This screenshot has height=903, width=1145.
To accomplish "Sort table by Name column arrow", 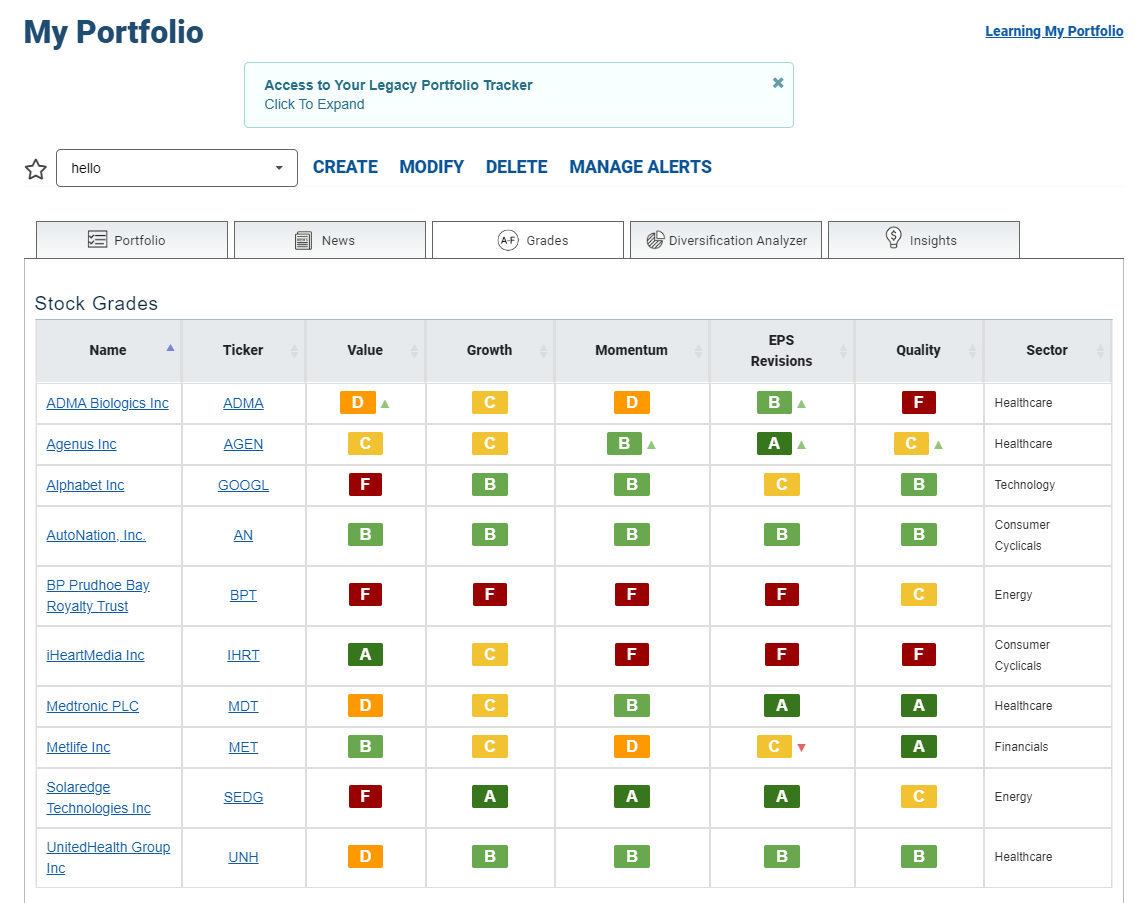I will (170, 348).
